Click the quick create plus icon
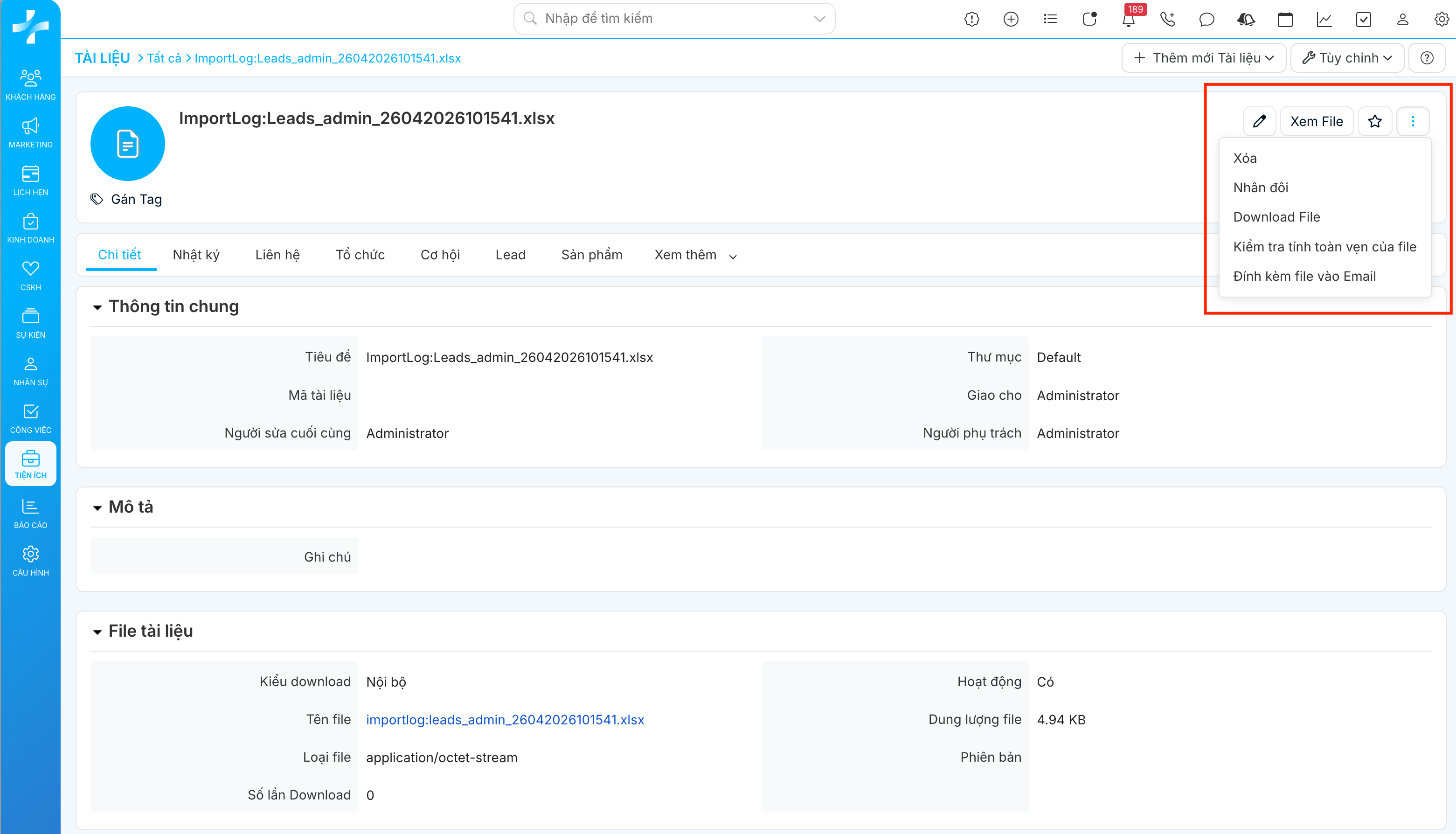This screenshot has height=834, width=1456. [x=1011, y=20]
